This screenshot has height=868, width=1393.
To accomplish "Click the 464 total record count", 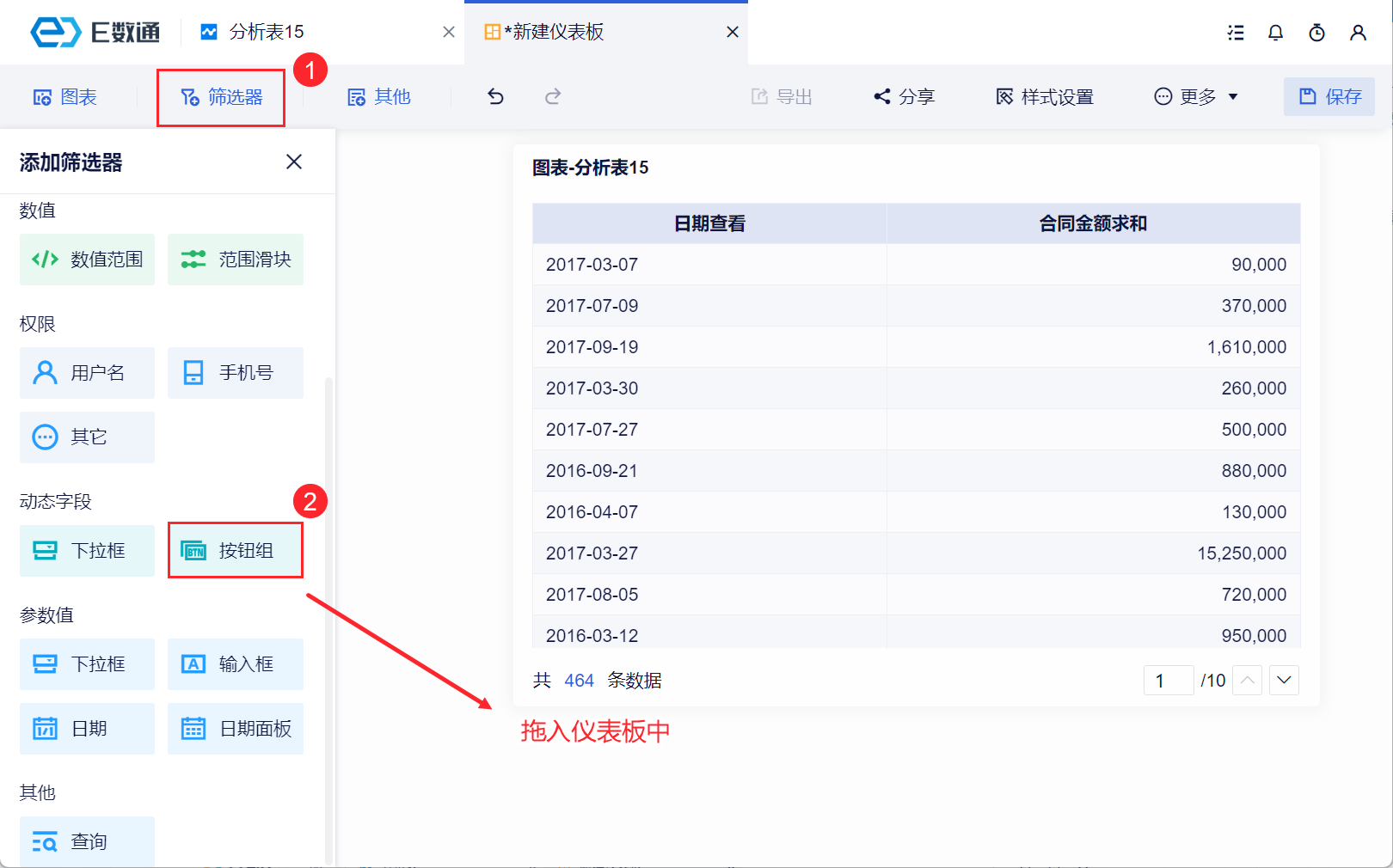I will [579, 681].
